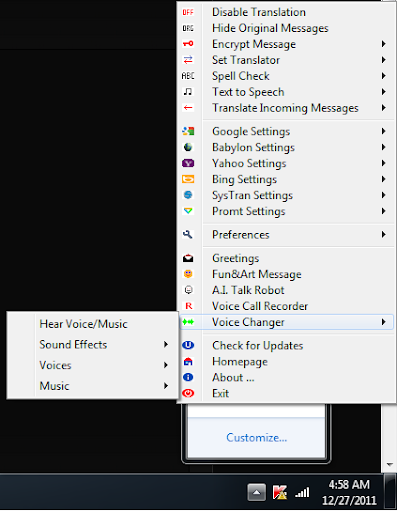The width and height of the screenshot is (397, 512).
Task: Click the house icon for Homepage
Action: [x=188, y=361]
